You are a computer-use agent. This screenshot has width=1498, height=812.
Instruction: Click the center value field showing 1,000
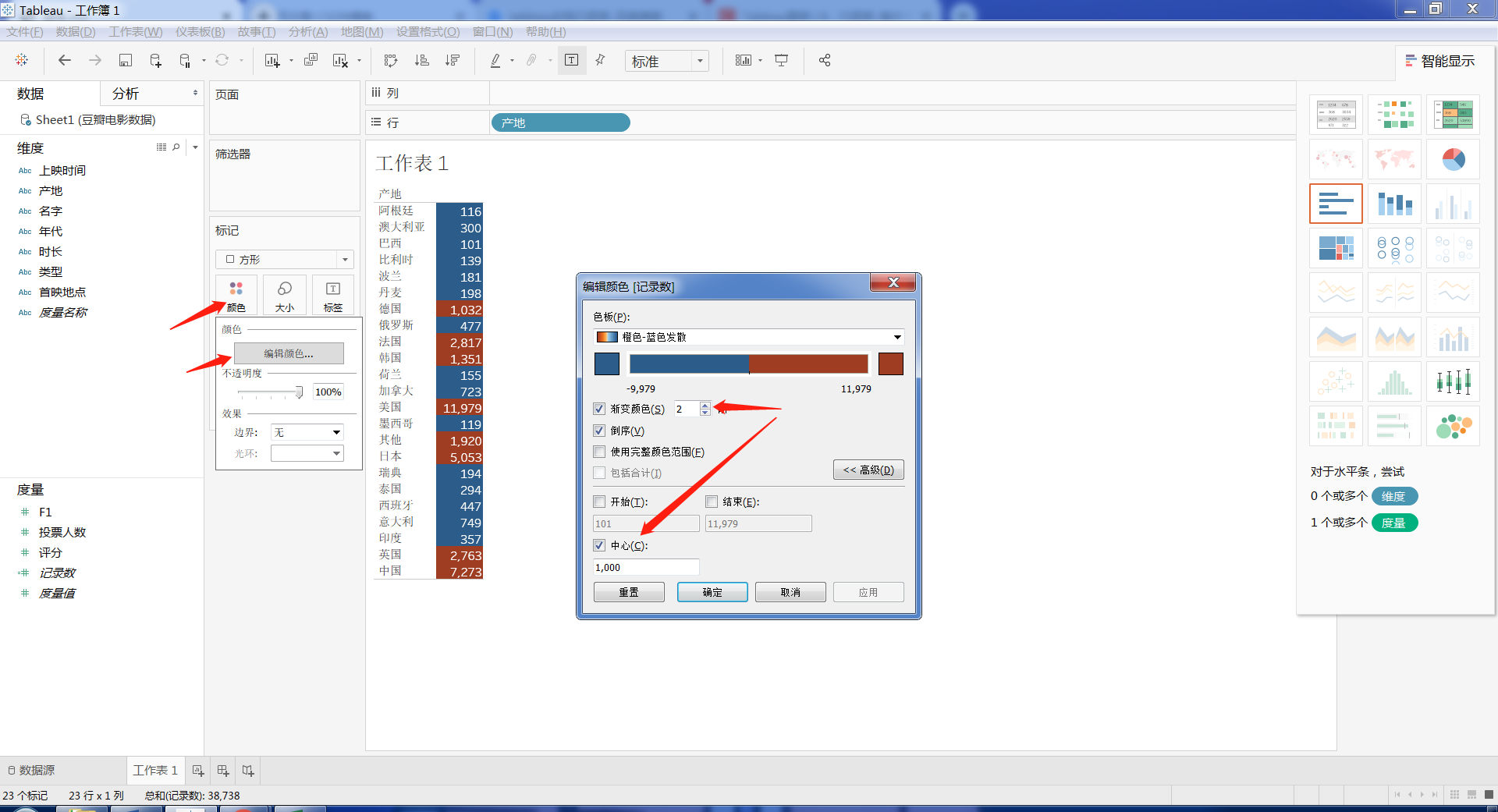coord(646,567)
